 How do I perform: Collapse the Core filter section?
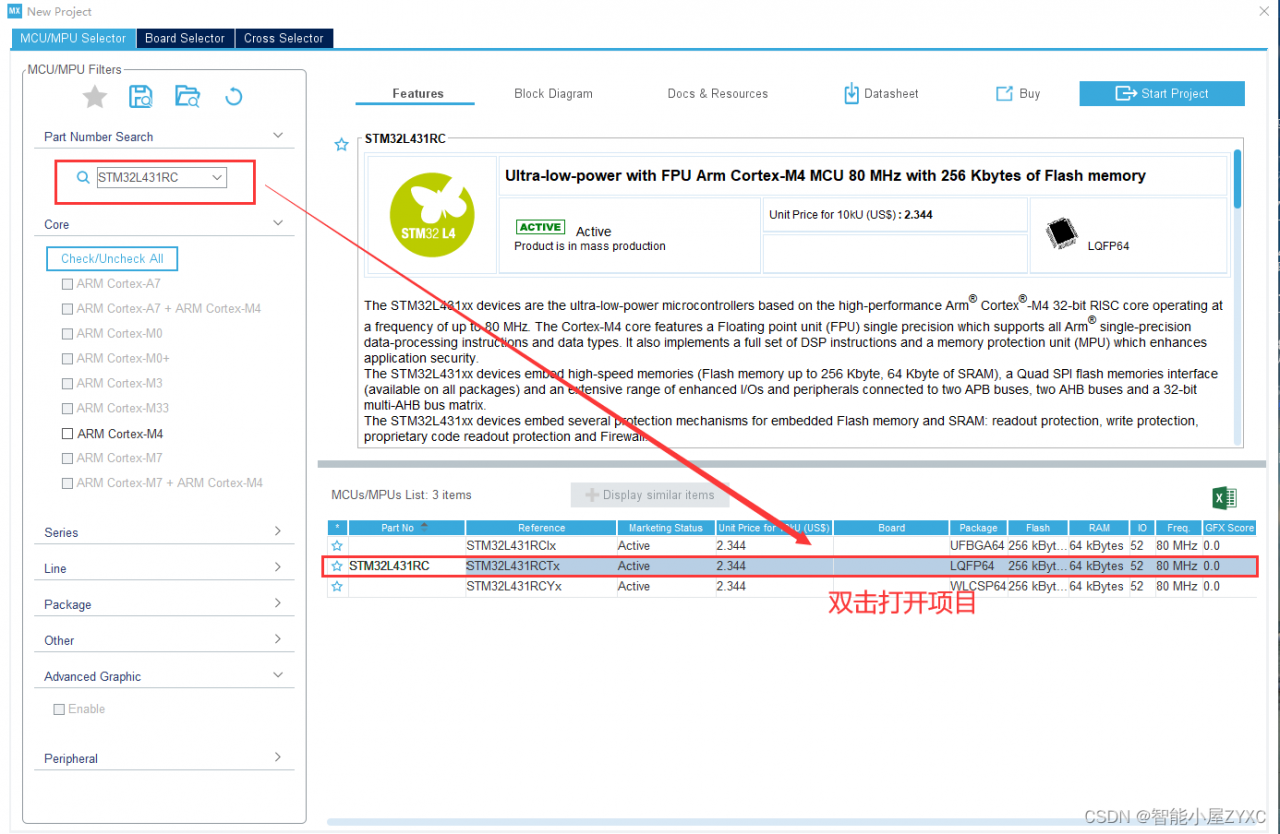(x=278, y=223)
